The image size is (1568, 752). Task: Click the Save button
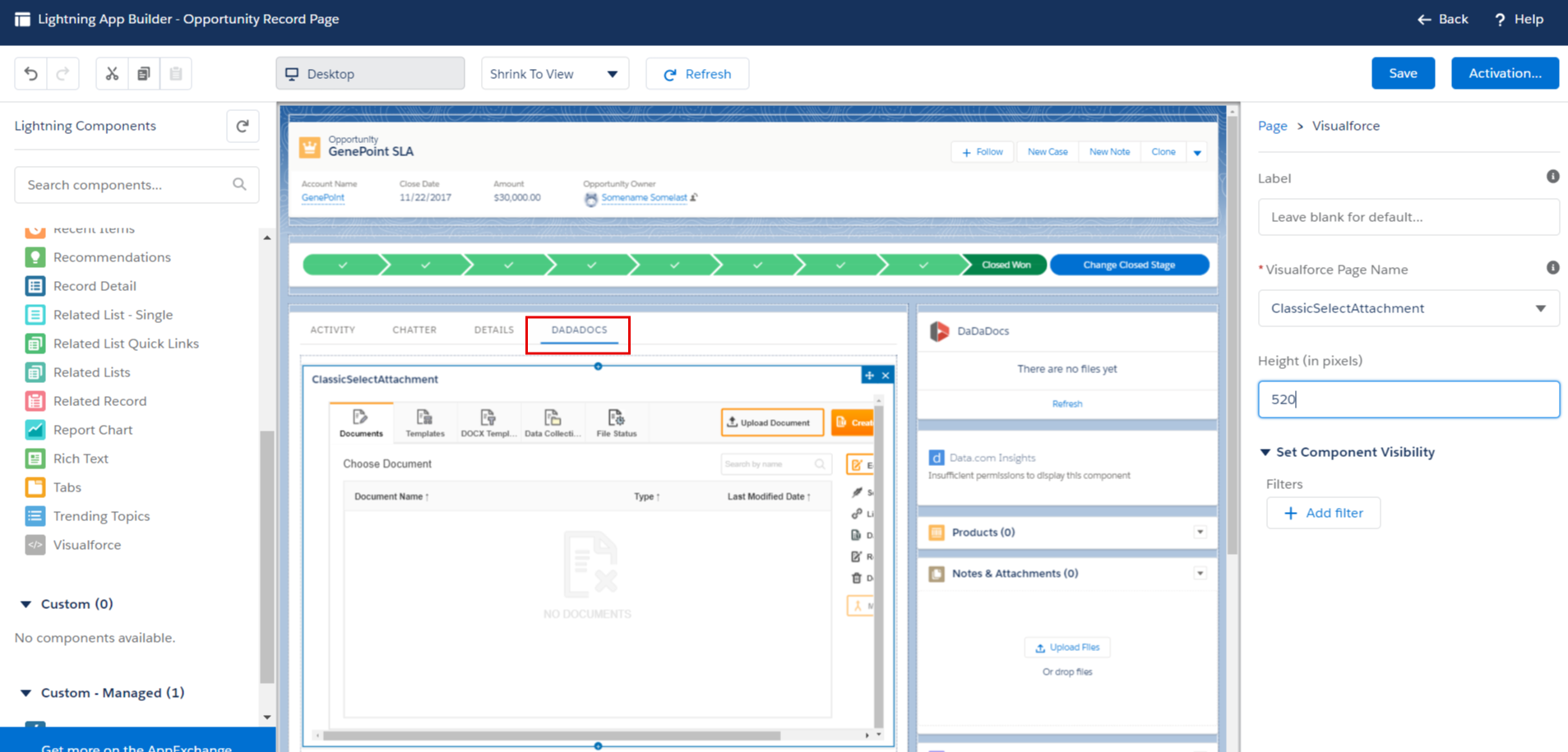[1403, 73]
